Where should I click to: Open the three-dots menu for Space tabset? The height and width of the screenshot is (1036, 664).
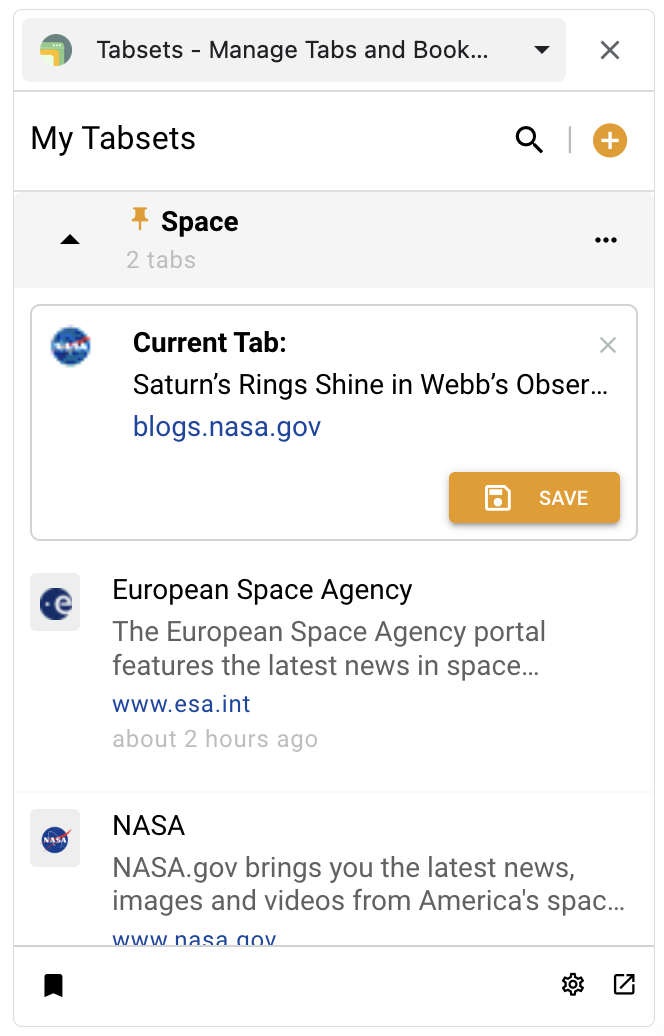click(605, 240)
